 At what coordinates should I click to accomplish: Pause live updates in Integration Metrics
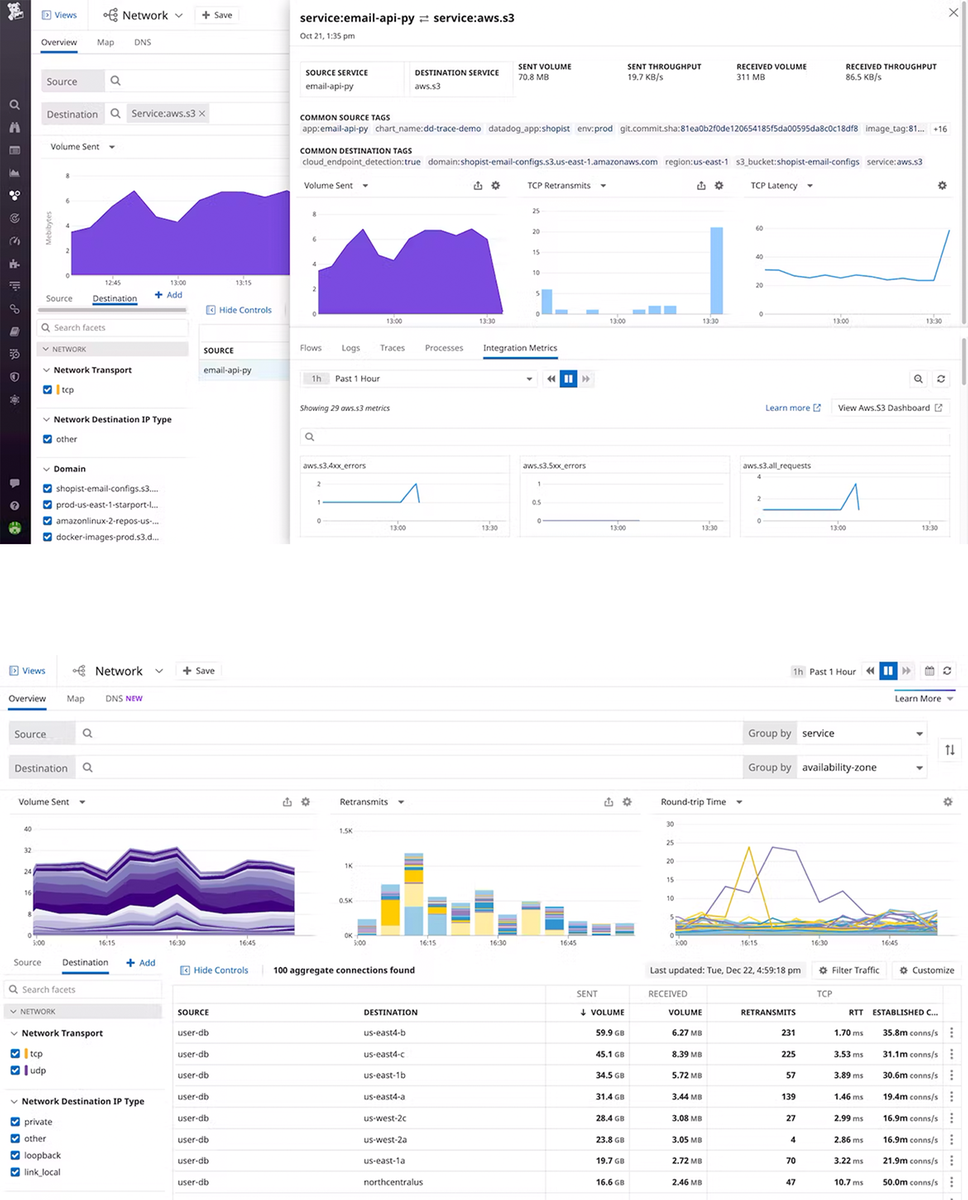pyautogui.click(x=568, y=379)
